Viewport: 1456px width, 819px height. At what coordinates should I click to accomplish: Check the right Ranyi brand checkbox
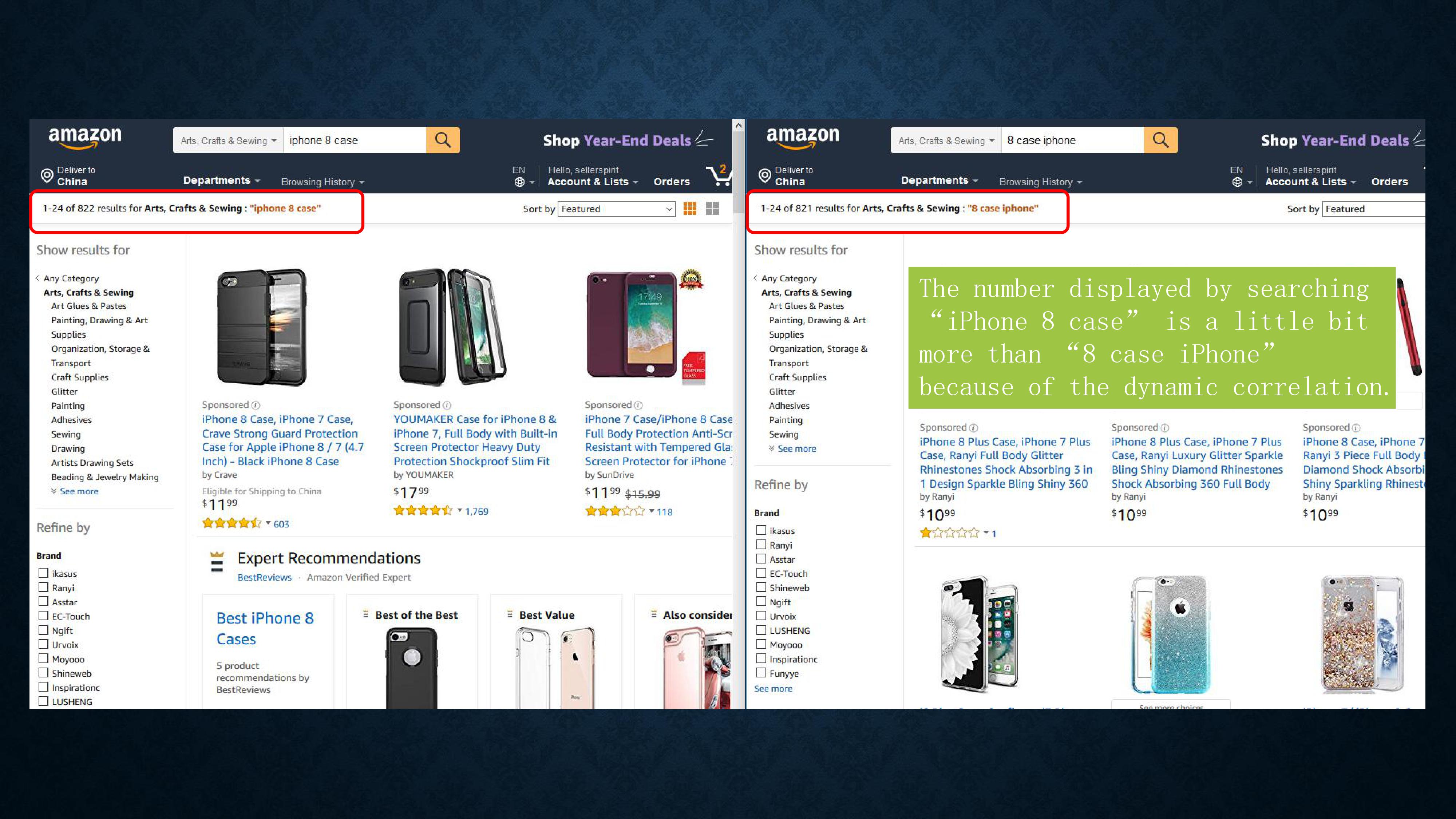(761, 544)
